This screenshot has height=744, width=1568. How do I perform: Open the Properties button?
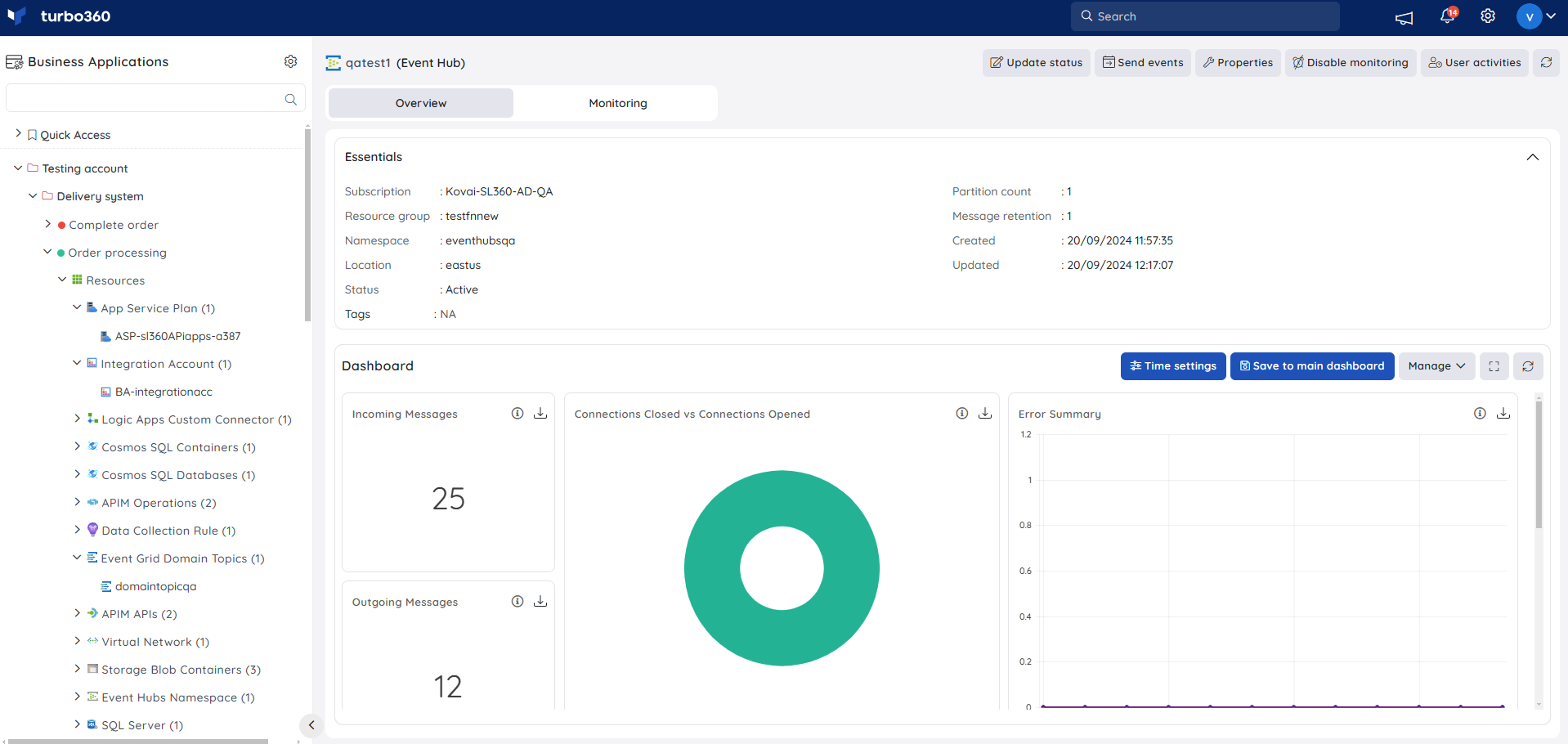pyautogui.click(x=1238, y=63)
